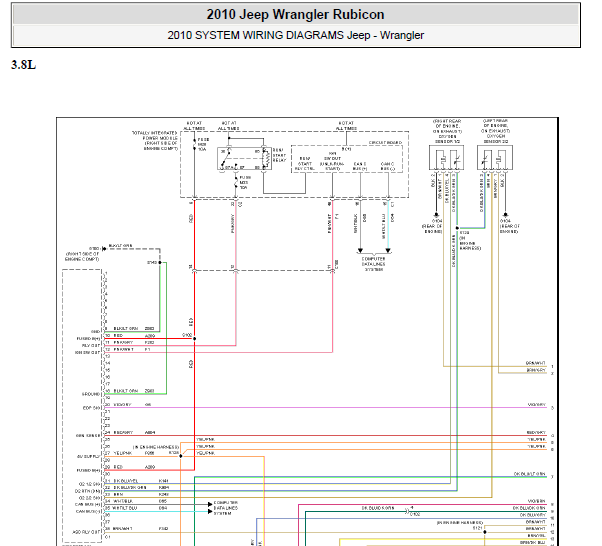This screenshot has width=602, height=546.
Task: Click the G104 ground under Oxygen Sensor 2/2
Action: (505, 215)
